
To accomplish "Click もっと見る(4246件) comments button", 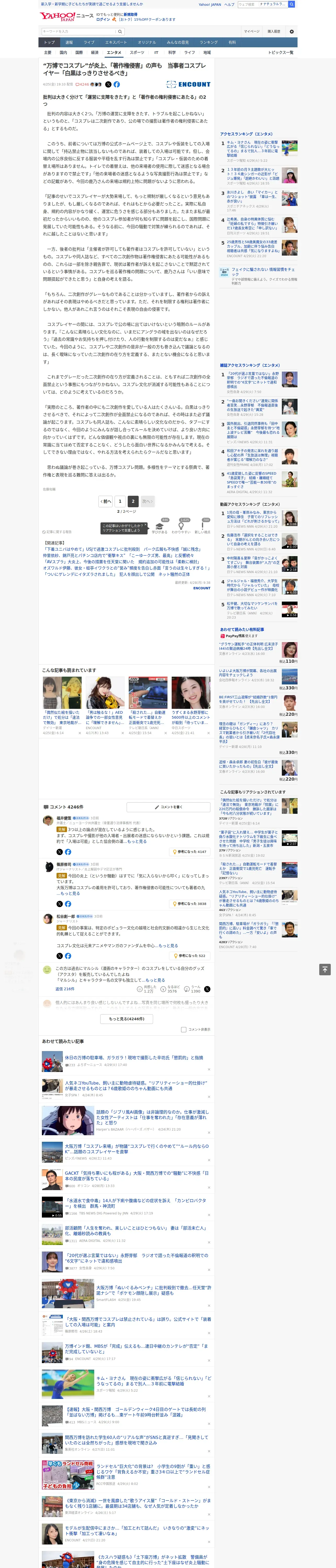I will click(x=127, y=1019).
